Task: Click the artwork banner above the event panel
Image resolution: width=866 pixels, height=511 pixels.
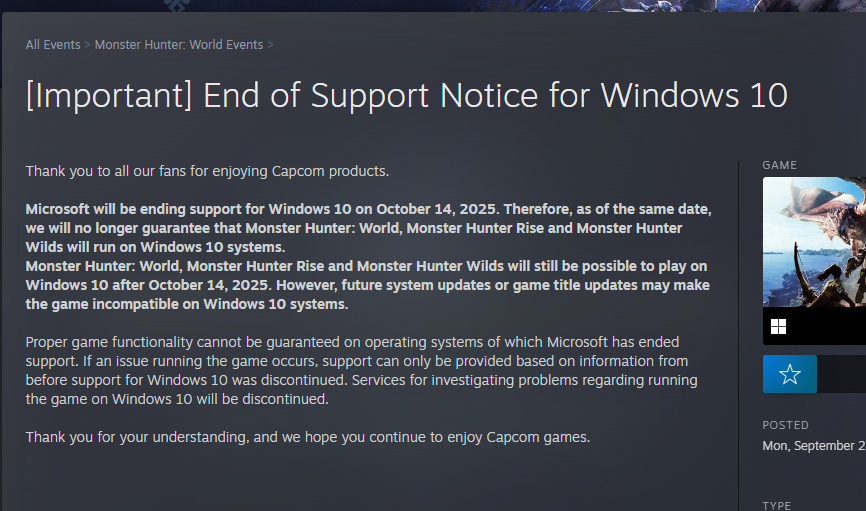Action: 433,6
